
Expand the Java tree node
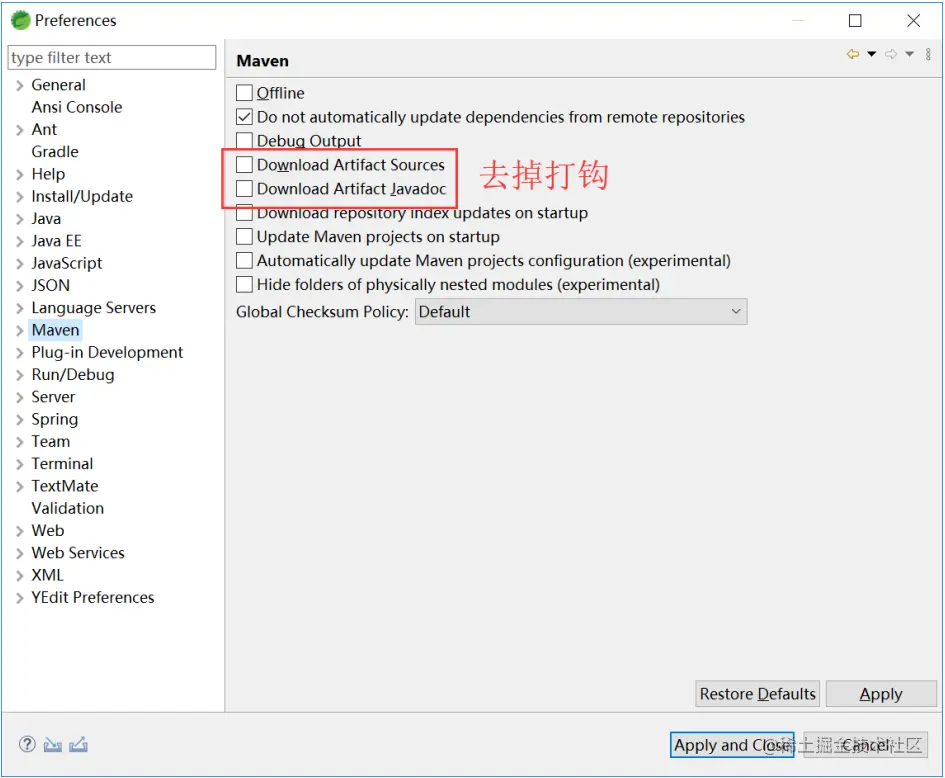click(x=20, y=219)
